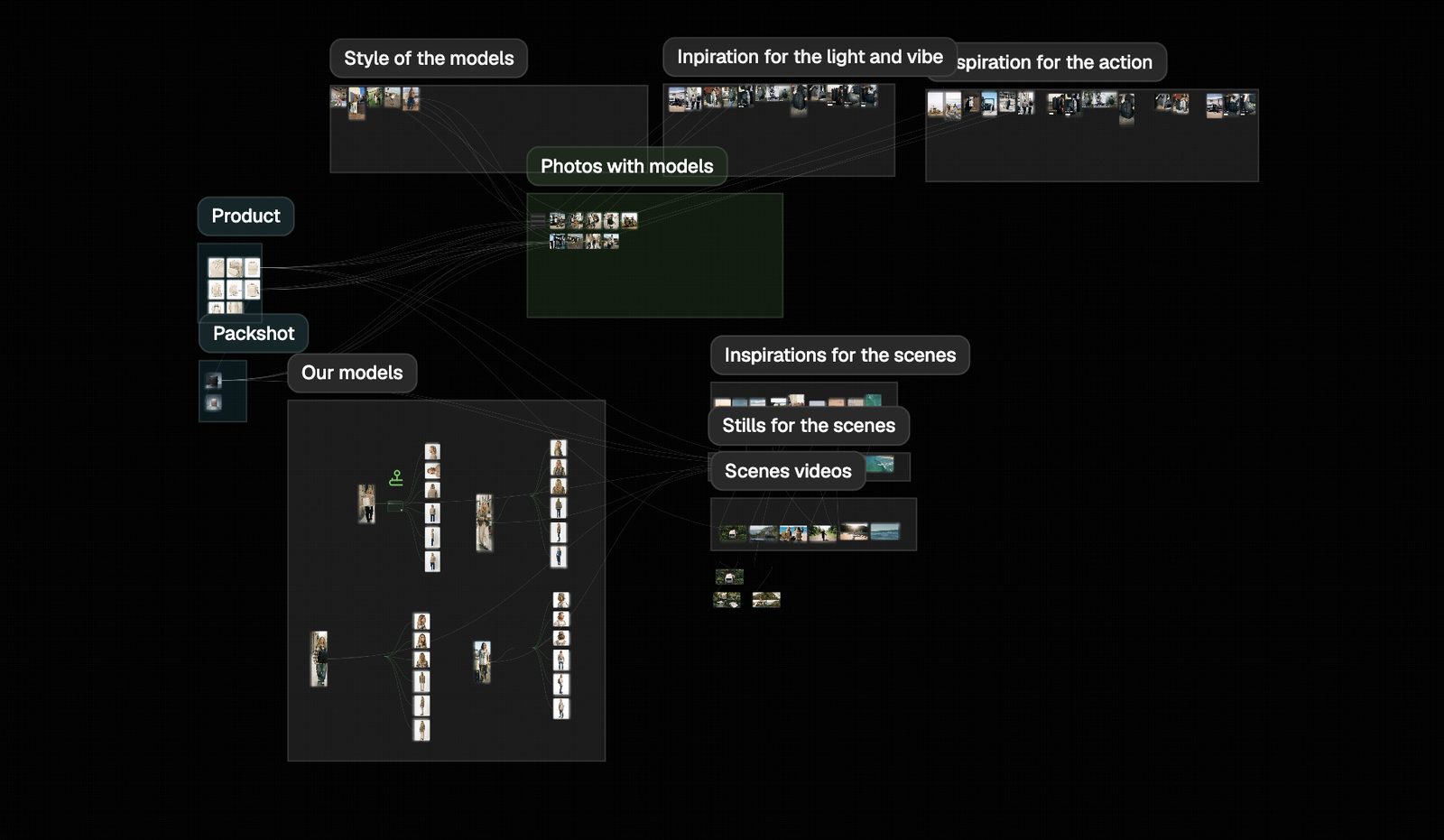Select the lower middle tall model photo in Our models
The image size is (1444, 840).
(x=483, y=661)
